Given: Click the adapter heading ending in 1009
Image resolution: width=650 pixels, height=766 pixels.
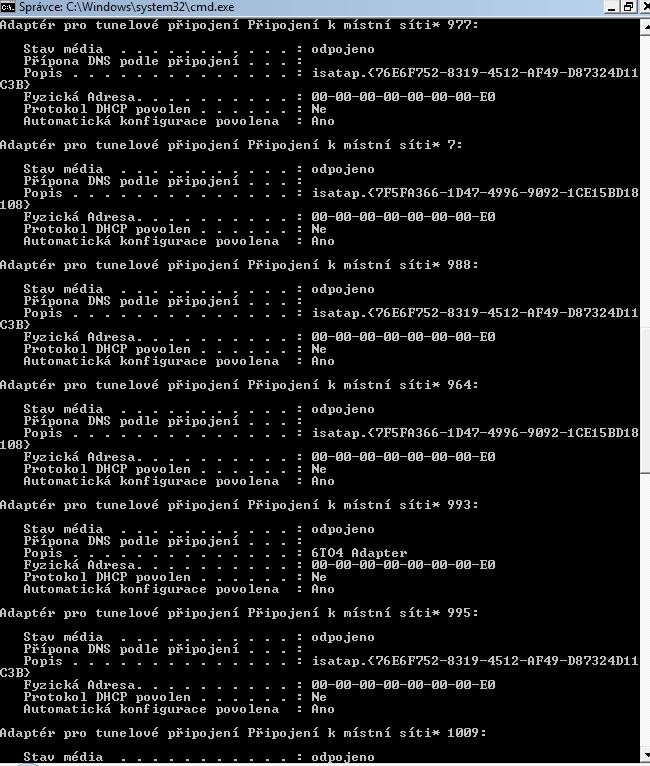Looking at the screenshot, I should tap(243, 733).
